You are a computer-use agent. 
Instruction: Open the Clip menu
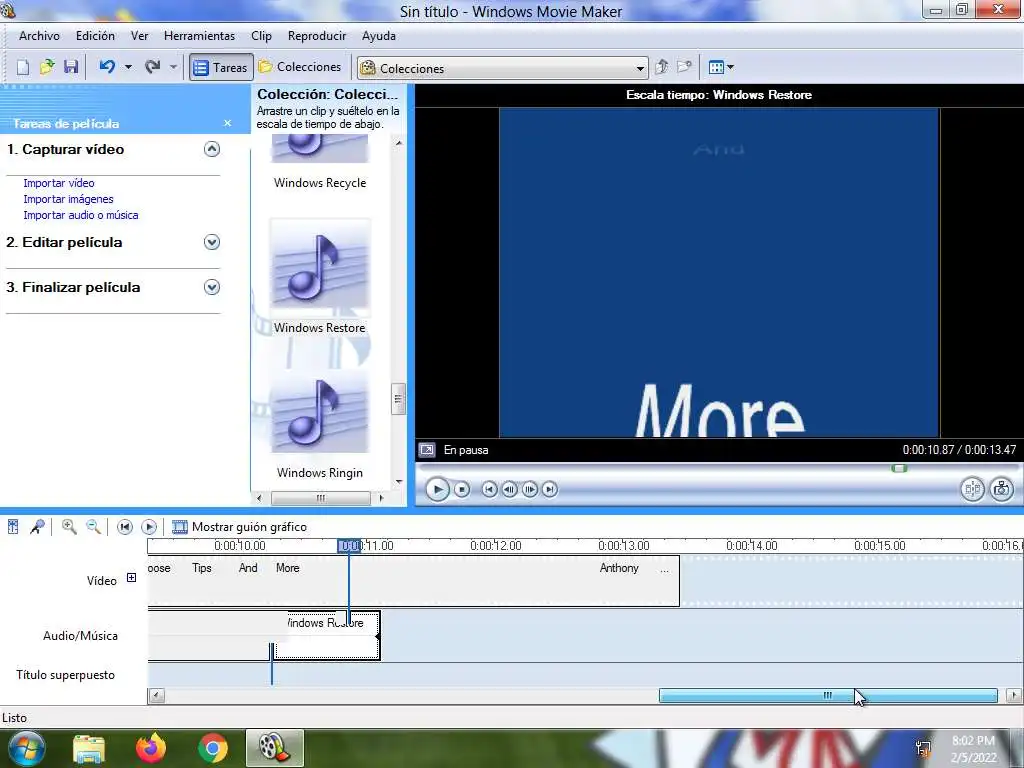[261, 36]
